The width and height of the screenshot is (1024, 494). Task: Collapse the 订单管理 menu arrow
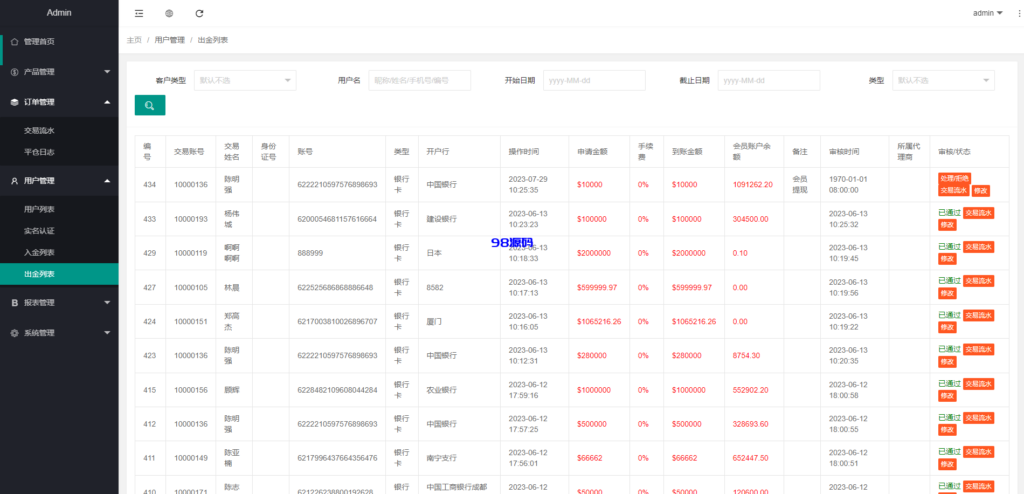click(x=107, y=102)
